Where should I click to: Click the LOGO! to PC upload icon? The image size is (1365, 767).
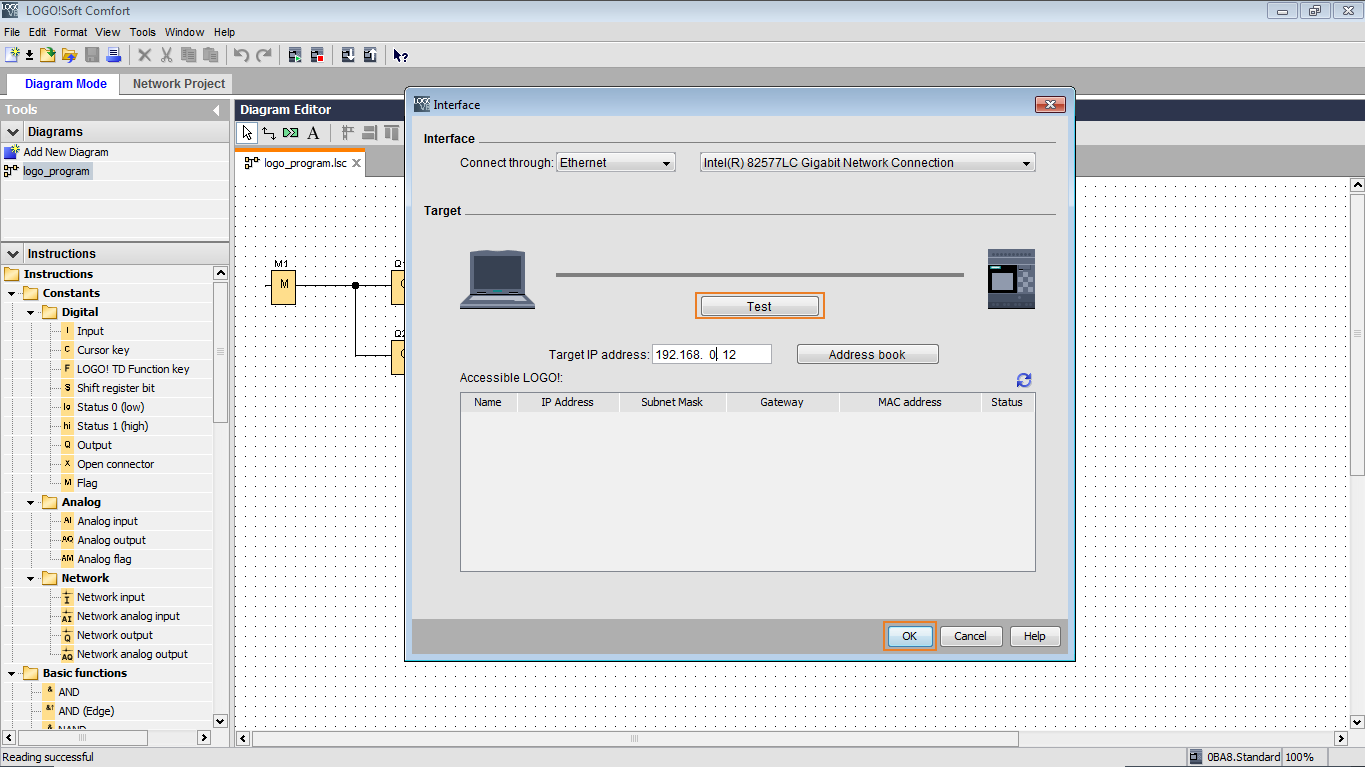click(x=369, y=55)
